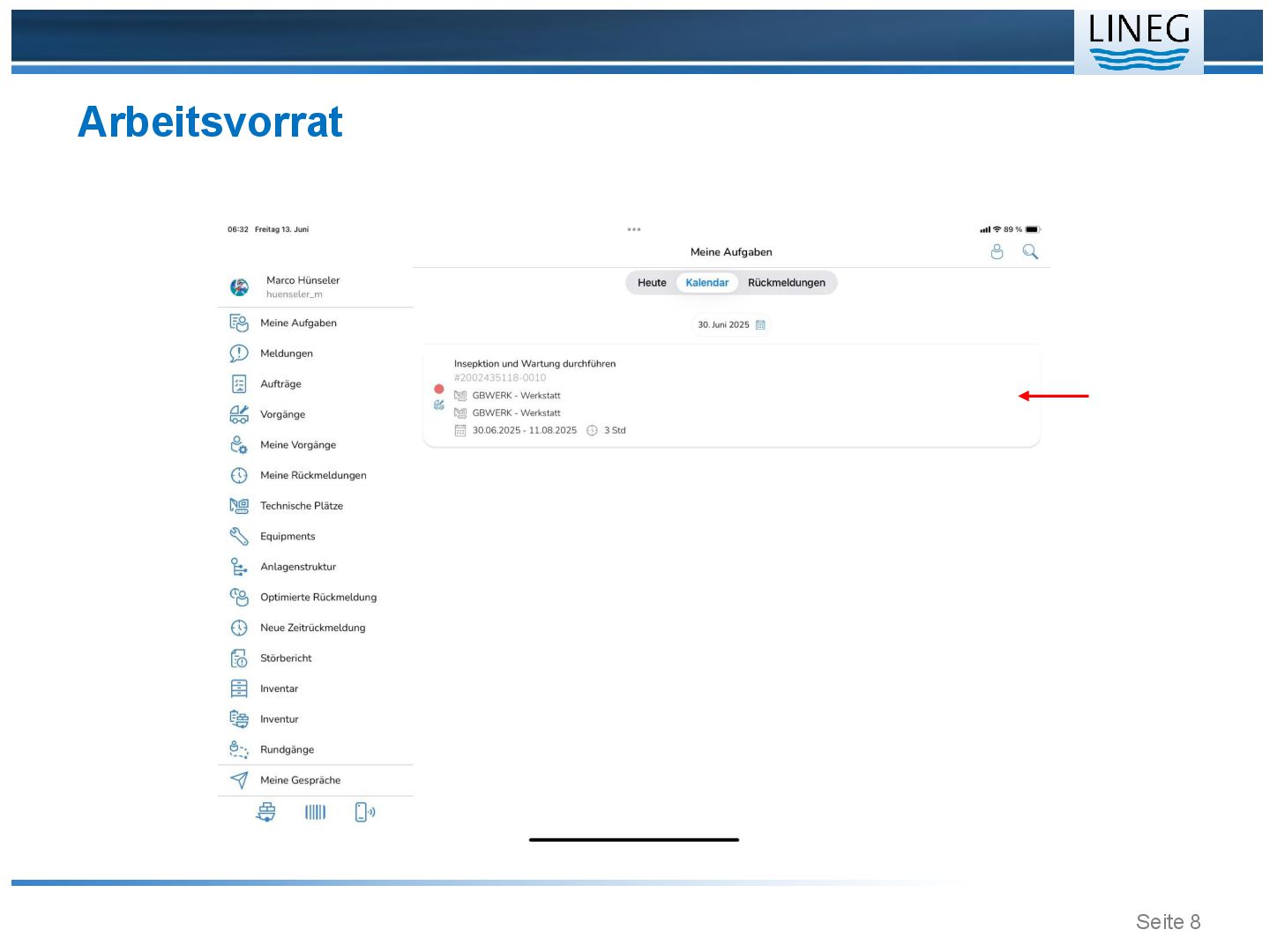Click the Optimierte Rückmeldung icon

pos(239,598)
